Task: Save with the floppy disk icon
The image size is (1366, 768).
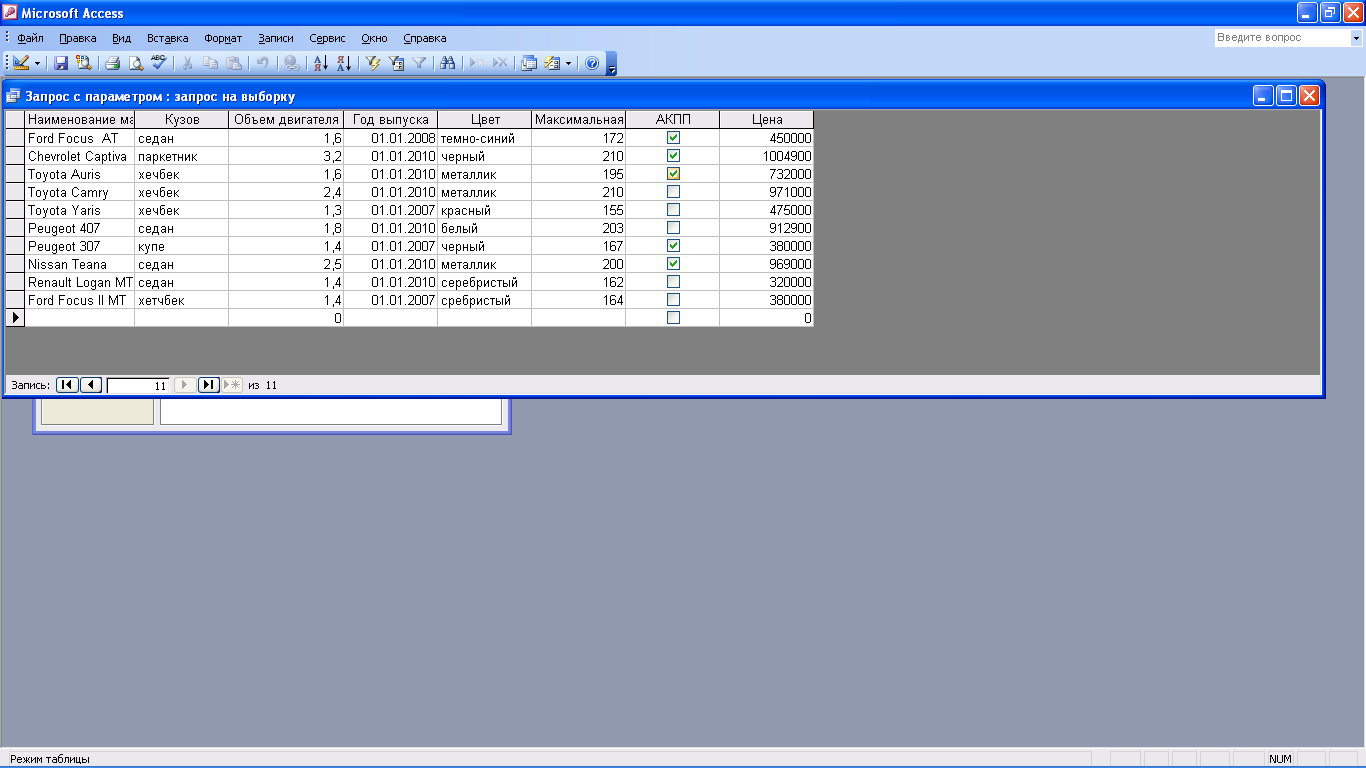Action: [x=61, y=63]
